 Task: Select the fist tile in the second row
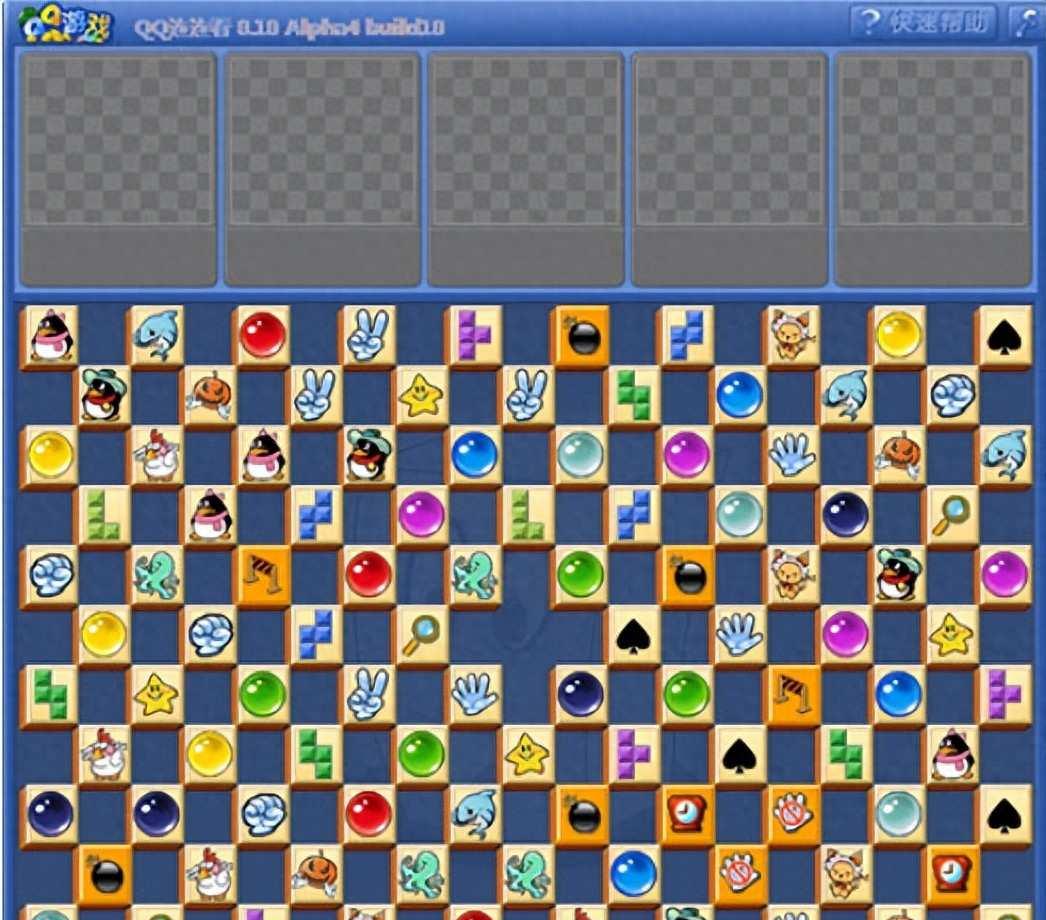coord(952,394)
